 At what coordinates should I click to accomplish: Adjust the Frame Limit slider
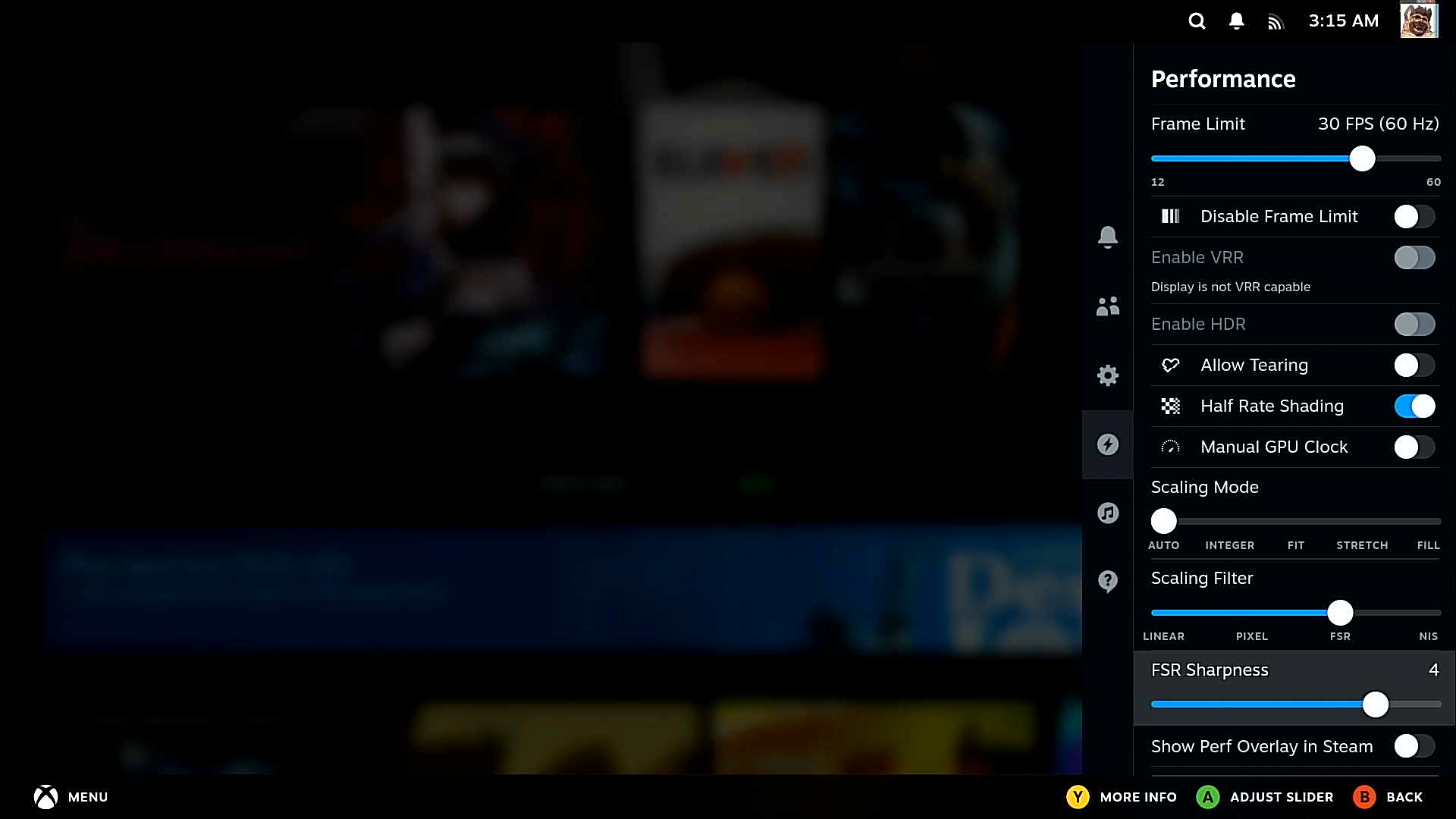(x=1361, y=158)
